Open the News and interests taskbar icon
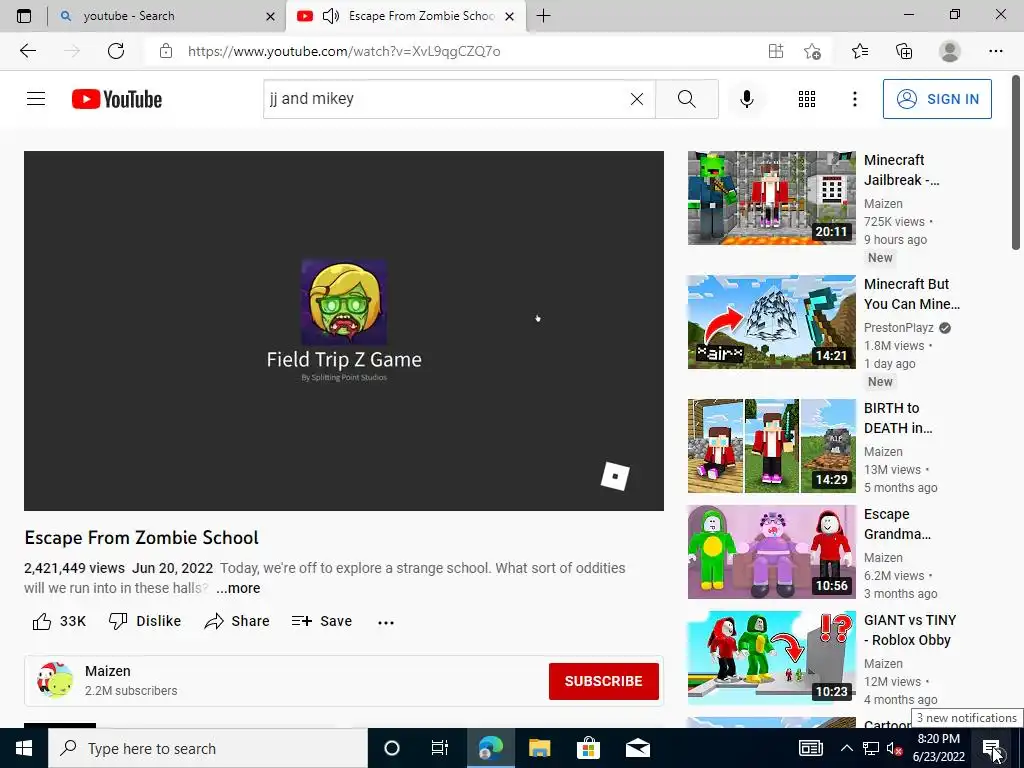 coord(810,748)
